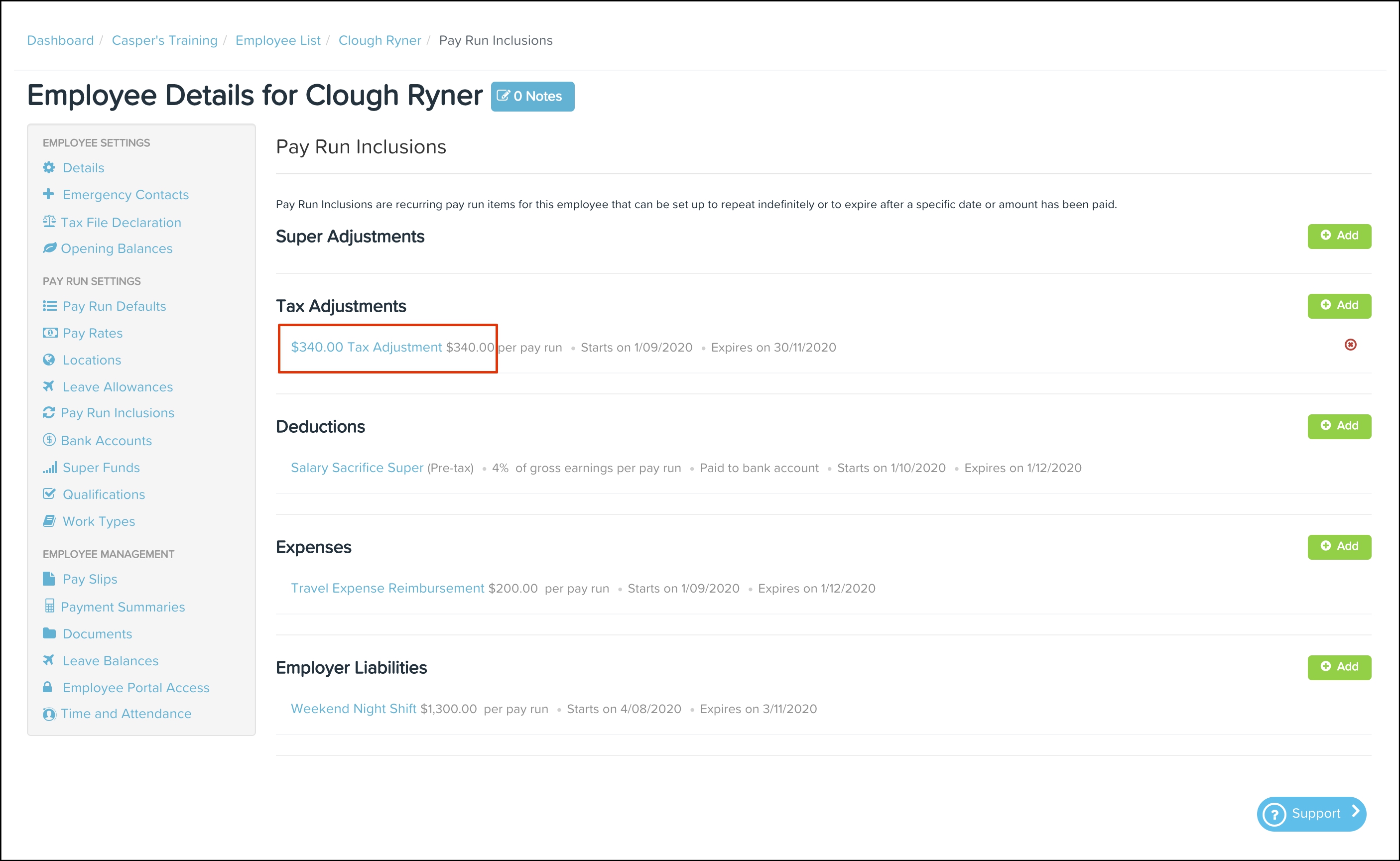Viewport: 1400px width, 861px height.
Task: Click the scales icon for Tax File Declaration
Action: click(49, 222)
